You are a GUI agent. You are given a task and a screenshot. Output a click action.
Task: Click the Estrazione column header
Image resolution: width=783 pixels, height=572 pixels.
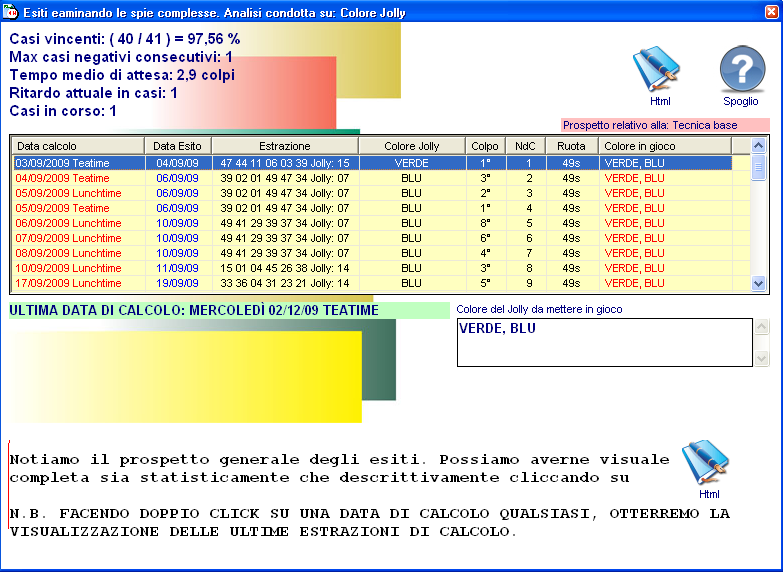click(x=285, y=146)
